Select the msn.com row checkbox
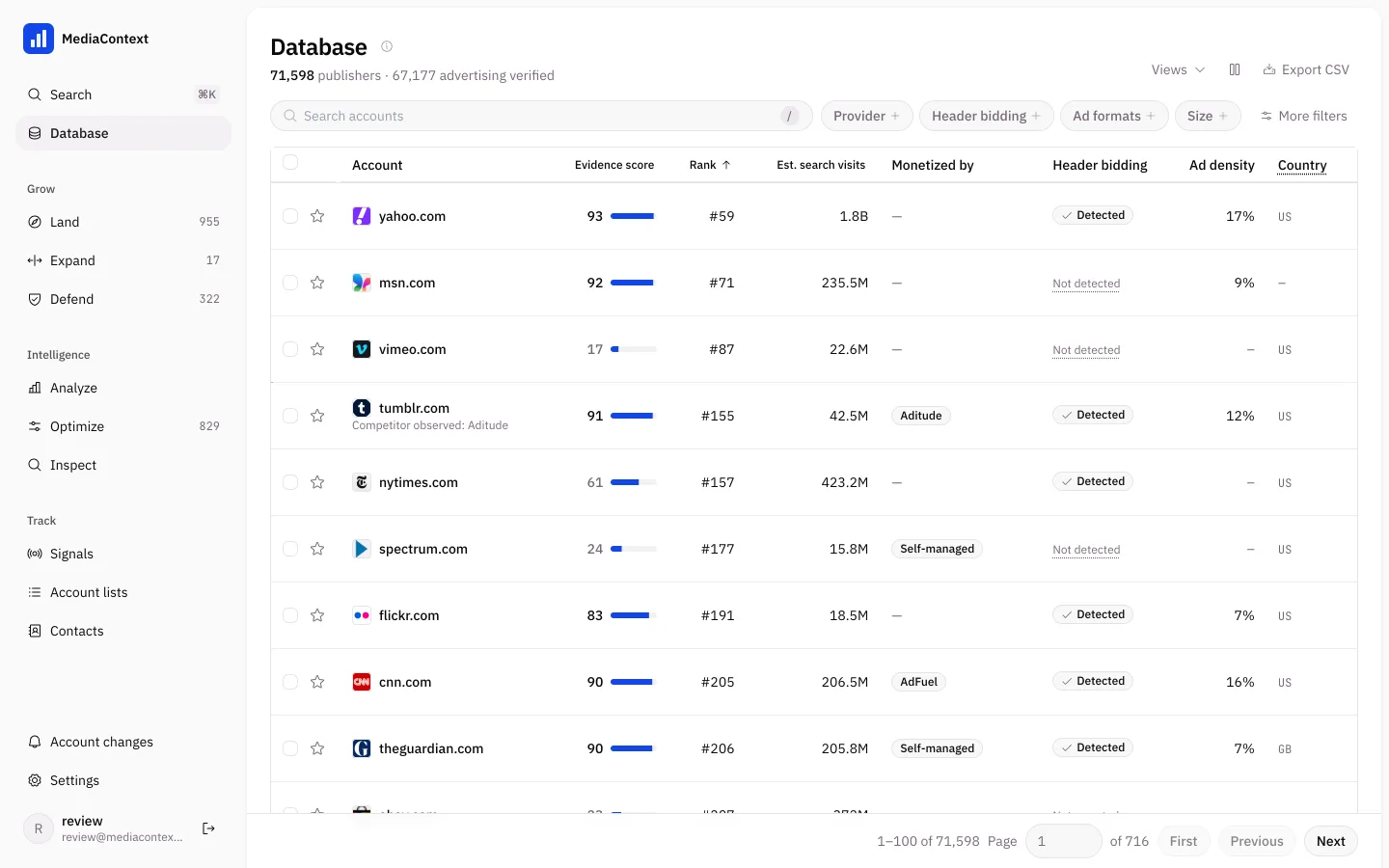The image size is (1389, 868). pos(290,283)
